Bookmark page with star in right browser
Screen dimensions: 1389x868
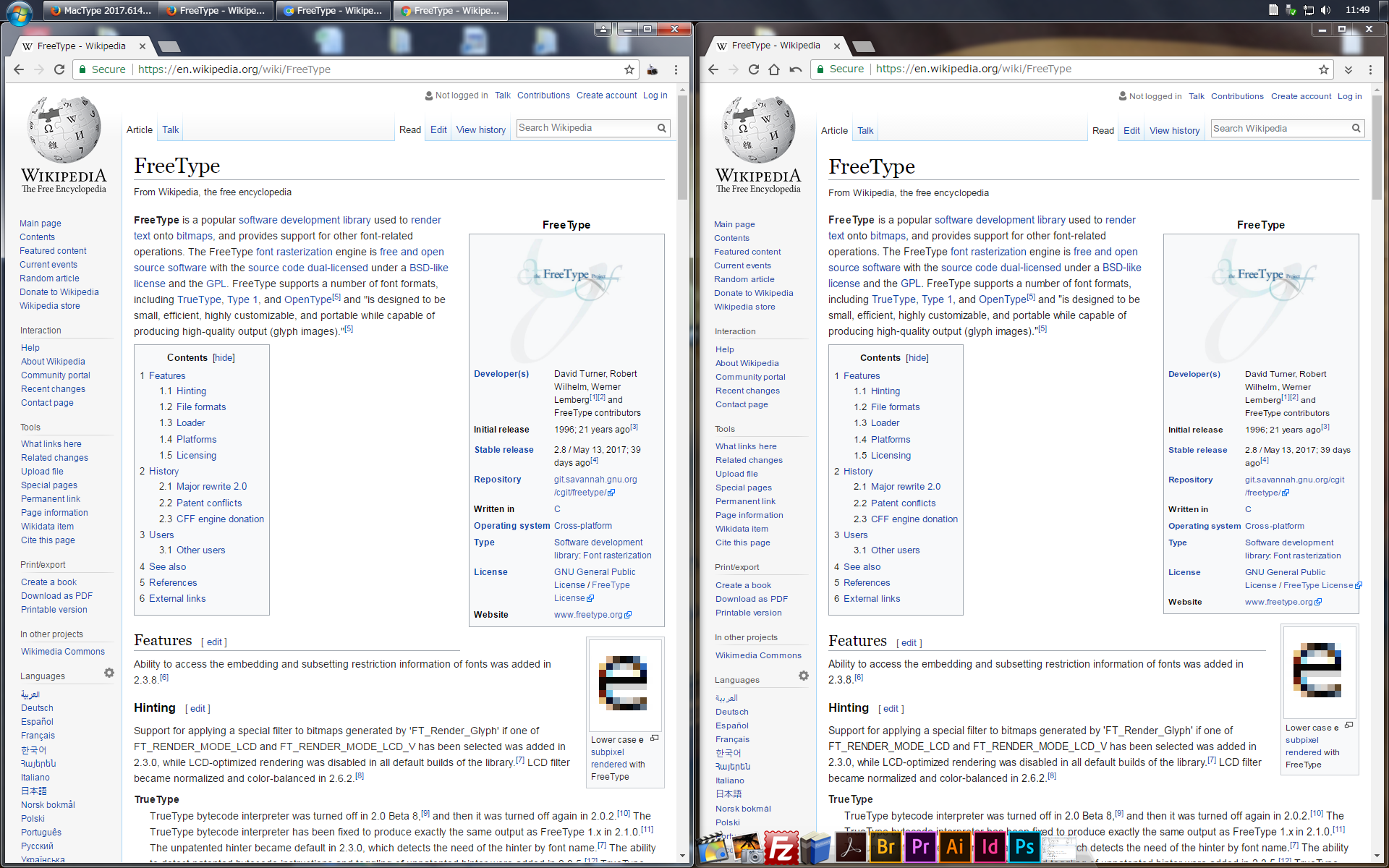(x=1323, y=69)
